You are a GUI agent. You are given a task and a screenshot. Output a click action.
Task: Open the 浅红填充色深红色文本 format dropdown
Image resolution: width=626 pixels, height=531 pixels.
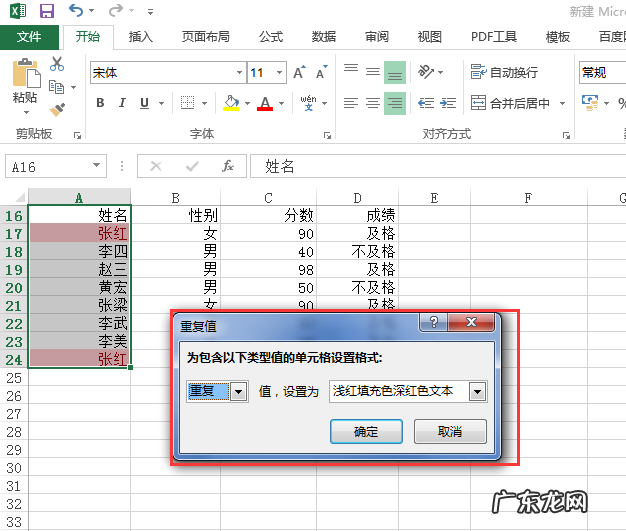[x=477, y=391]
